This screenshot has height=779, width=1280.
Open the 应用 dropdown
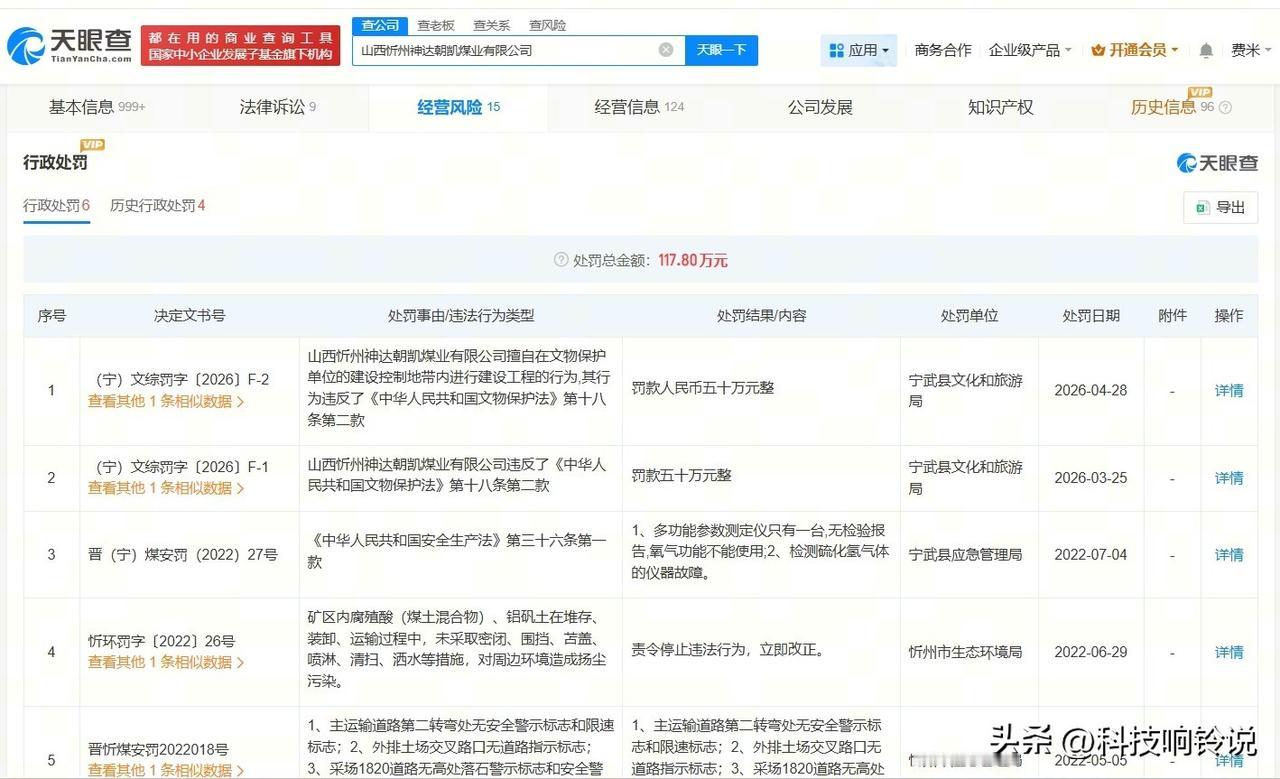pos(859,50)
